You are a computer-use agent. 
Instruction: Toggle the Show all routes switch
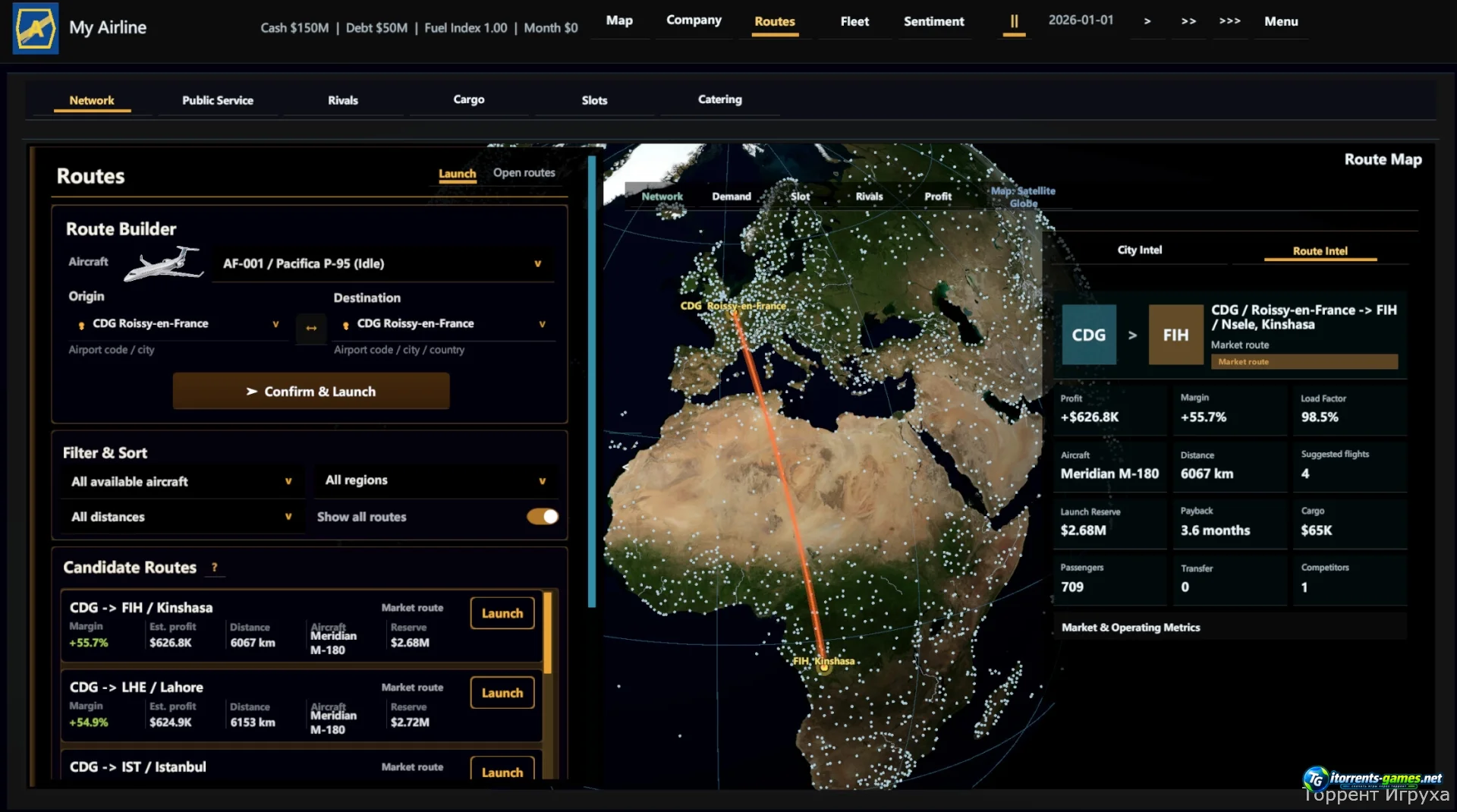pyautogui.click(x=543, y=517)
